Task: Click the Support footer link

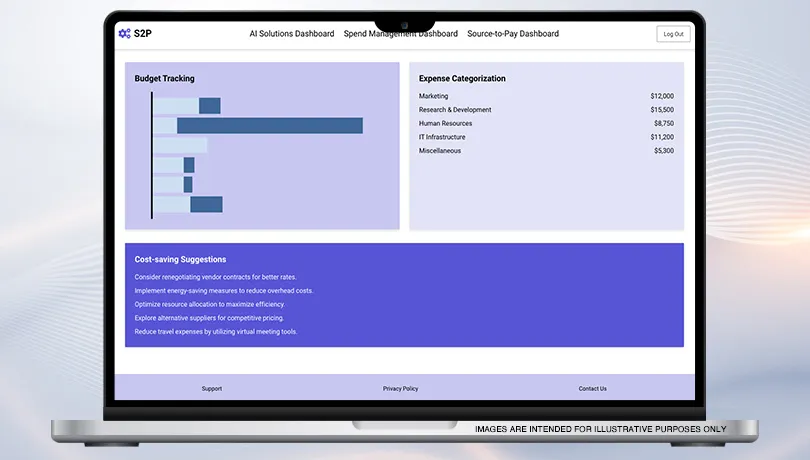Action: pos(212,388)
